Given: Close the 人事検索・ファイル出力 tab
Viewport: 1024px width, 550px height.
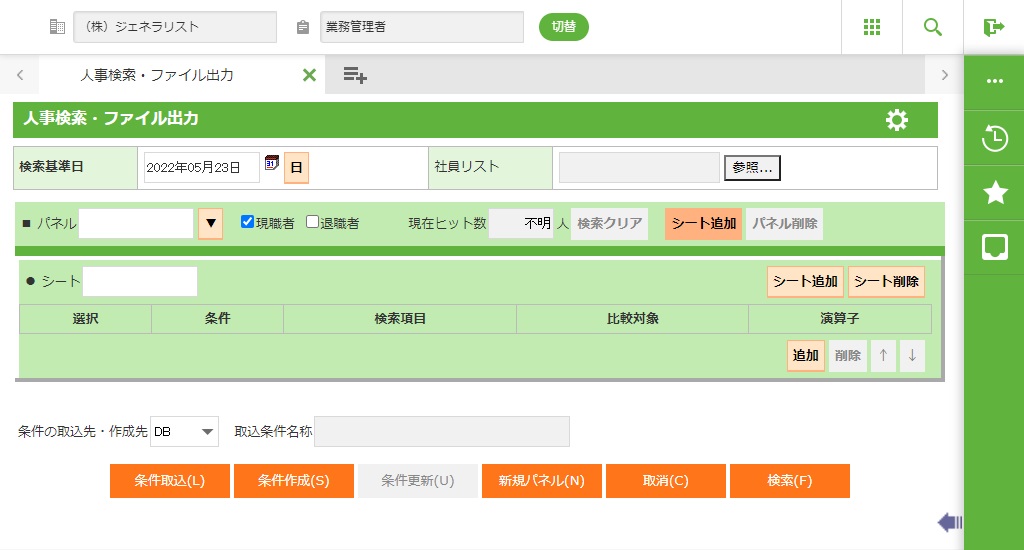Looking at the screenshot, I should coord(309,75).
